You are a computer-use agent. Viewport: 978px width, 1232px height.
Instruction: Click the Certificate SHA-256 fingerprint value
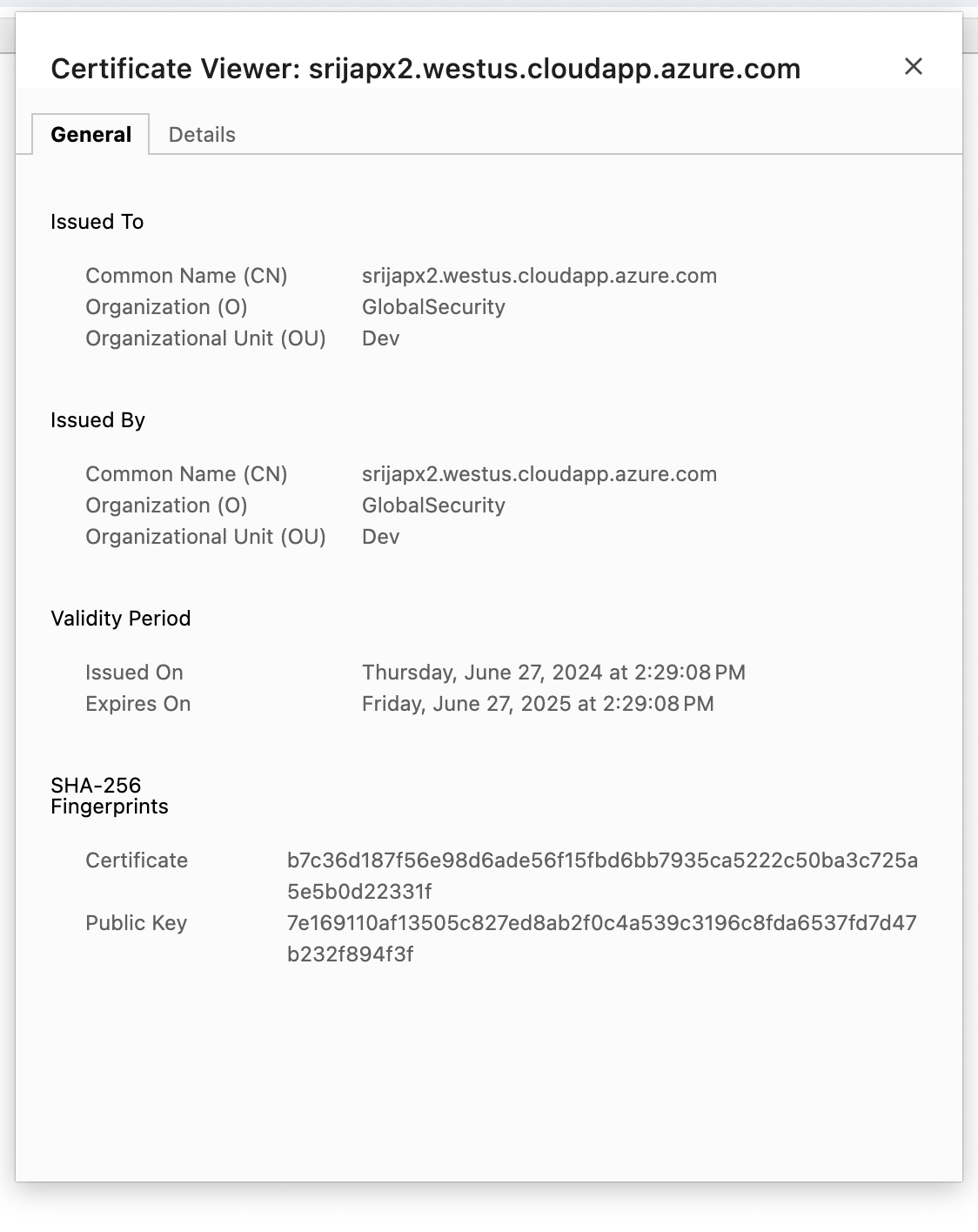point(602,876)
